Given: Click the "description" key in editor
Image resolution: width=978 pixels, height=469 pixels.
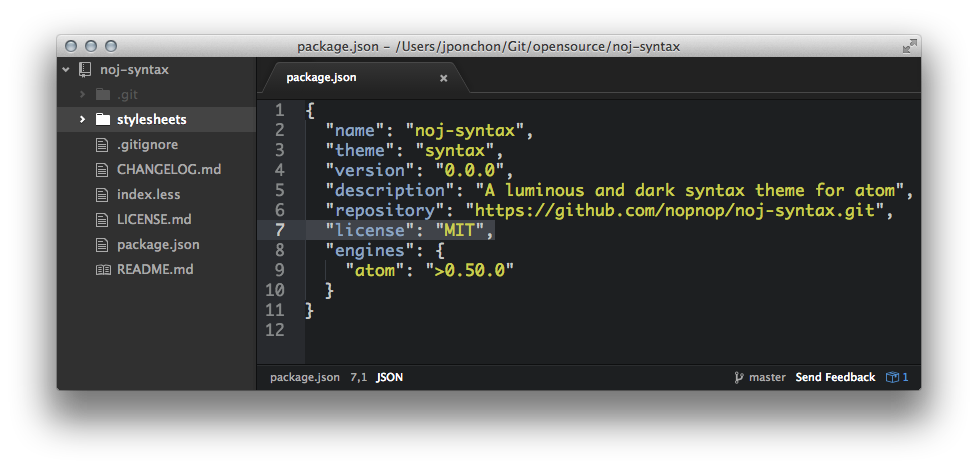Looking at the screenshot, I should coord(390,190).
